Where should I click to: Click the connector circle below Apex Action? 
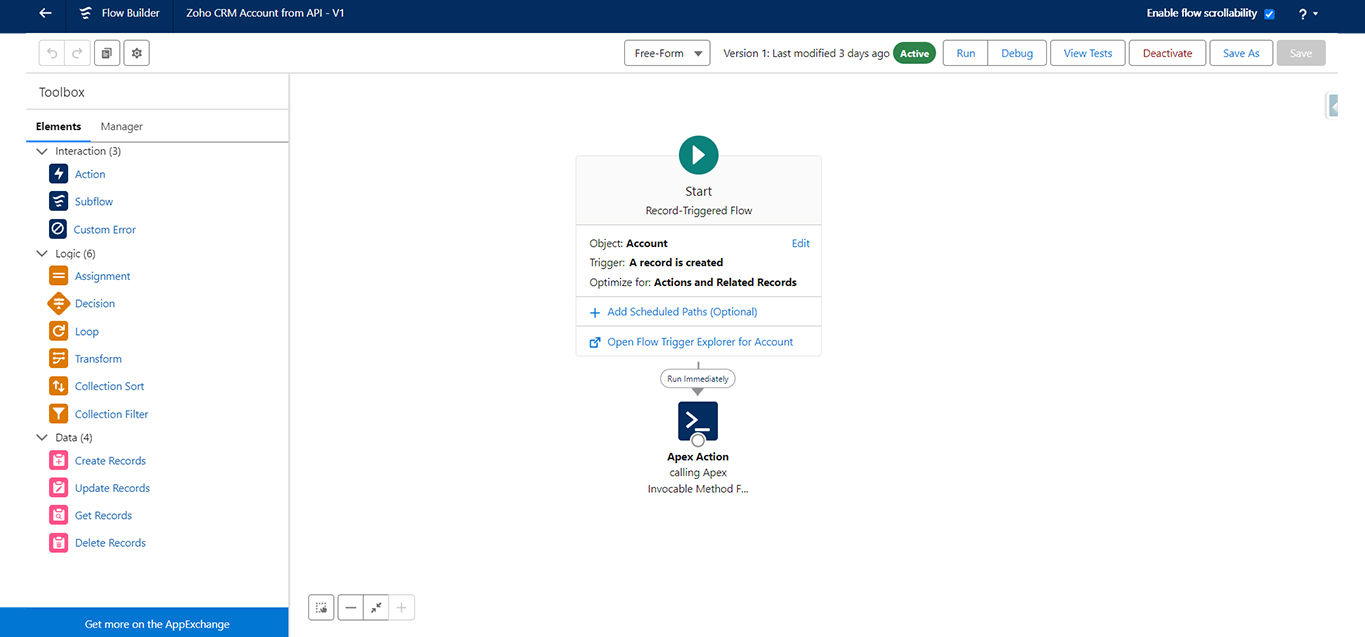(x=698, y=440)
